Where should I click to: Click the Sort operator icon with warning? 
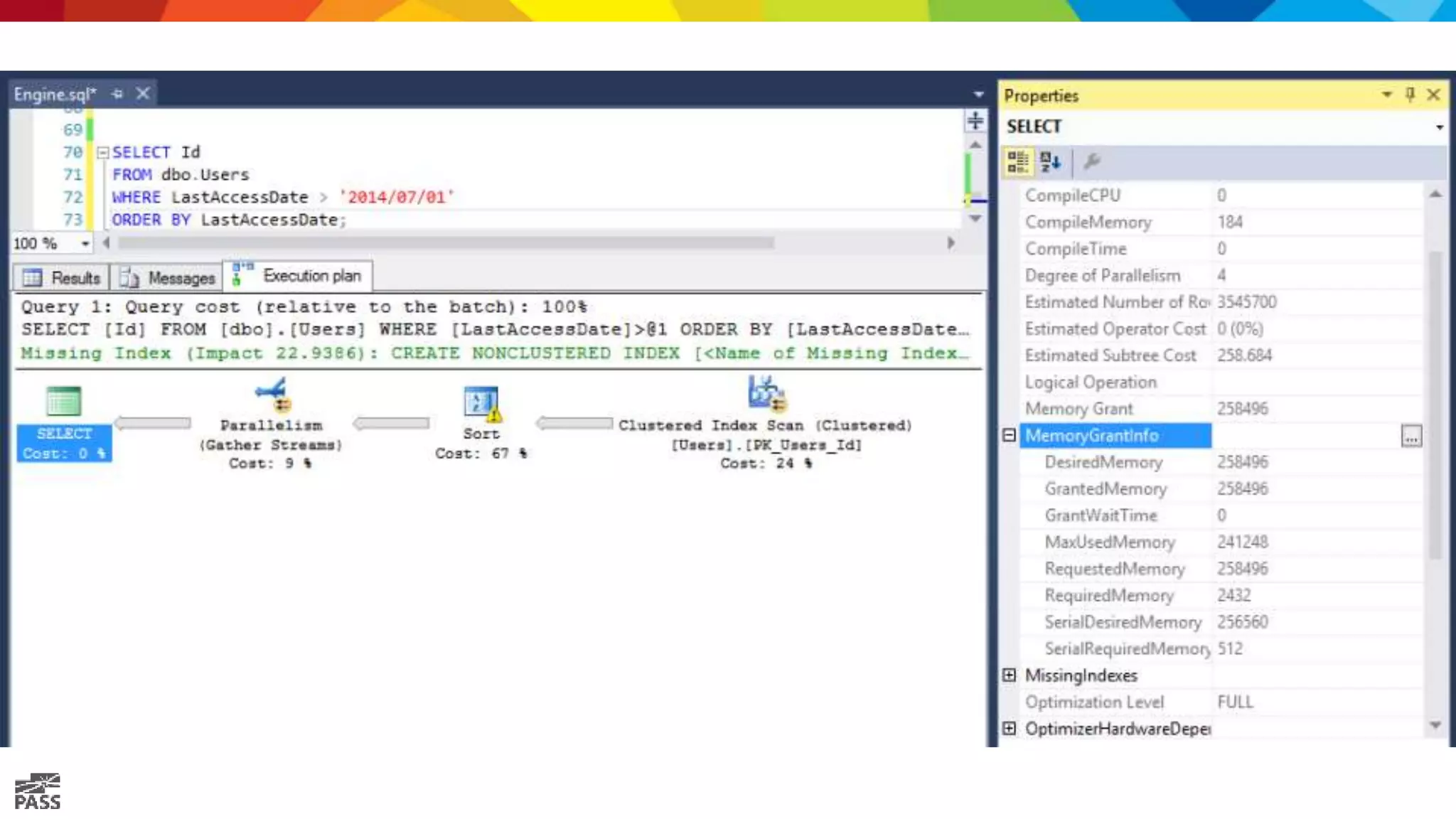point(482,403)
